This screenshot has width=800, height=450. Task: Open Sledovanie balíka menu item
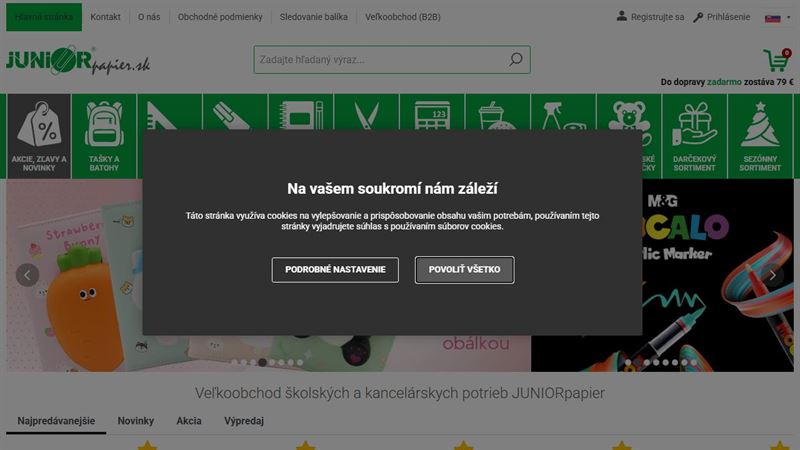click(x=314, y=17)
